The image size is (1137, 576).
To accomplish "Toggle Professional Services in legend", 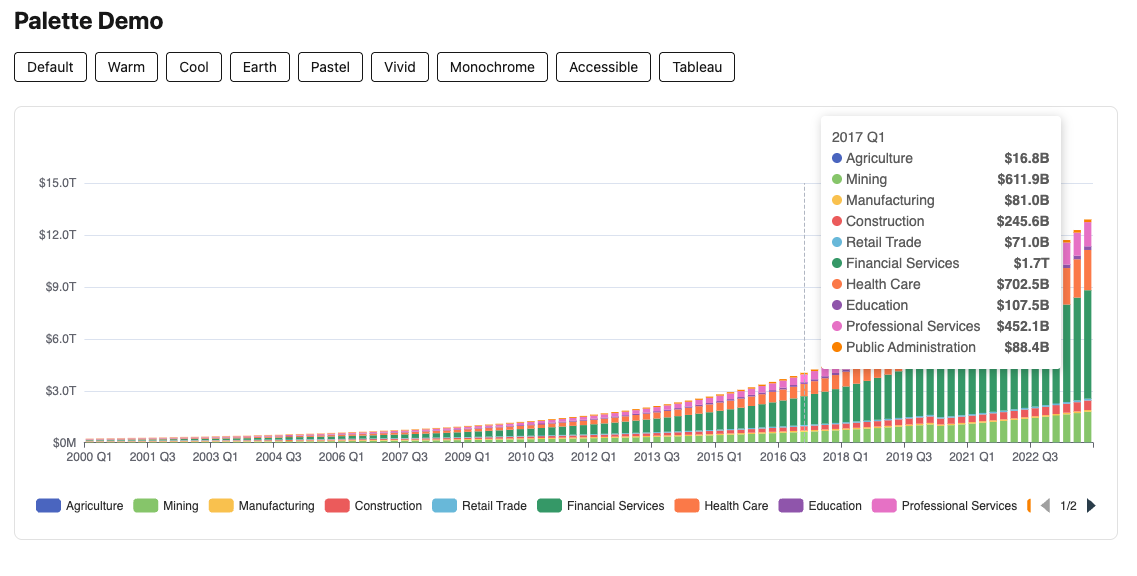I will [945, 506].
